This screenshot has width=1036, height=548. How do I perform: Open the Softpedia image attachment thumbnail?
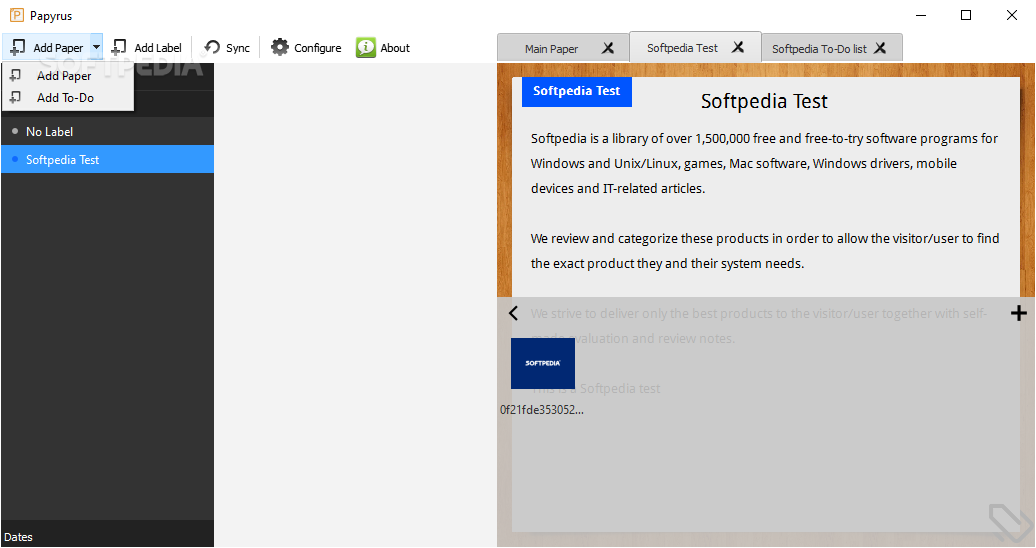tap(542, 363)
